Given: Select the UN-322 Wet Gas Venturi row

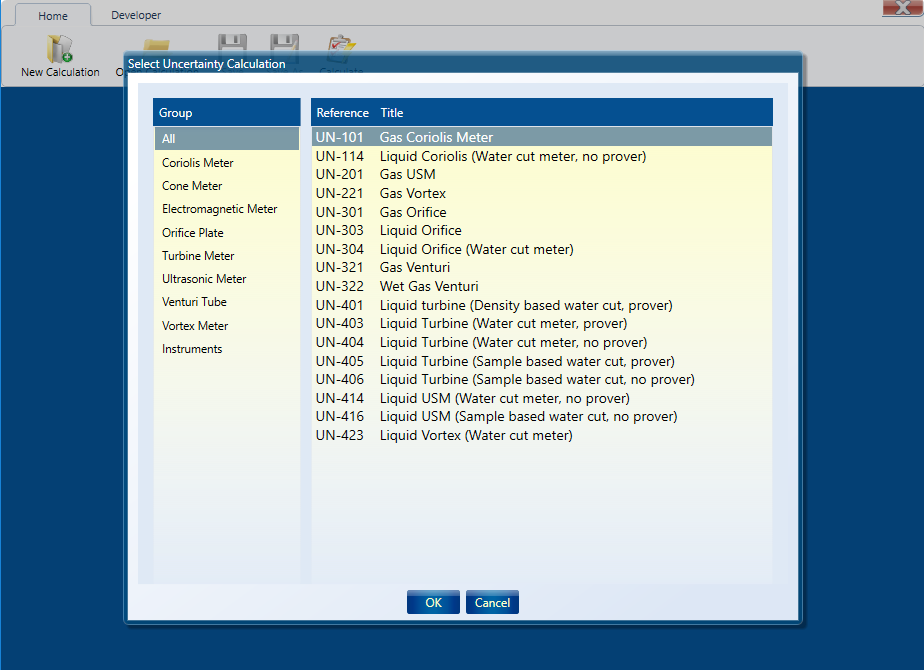Looking at the screenshot, I should click(542, 286).
